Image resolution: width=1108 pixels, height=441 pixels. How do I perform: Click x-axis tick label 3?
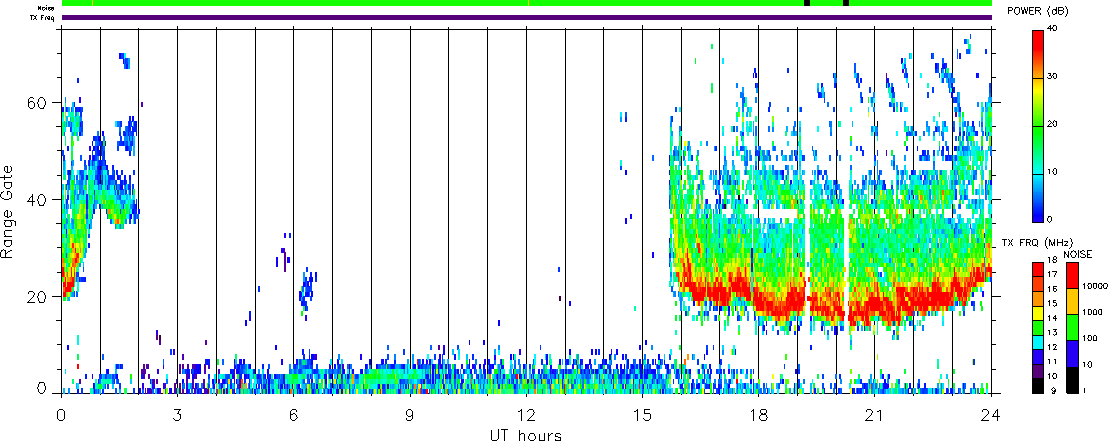(x=177, y=415)
